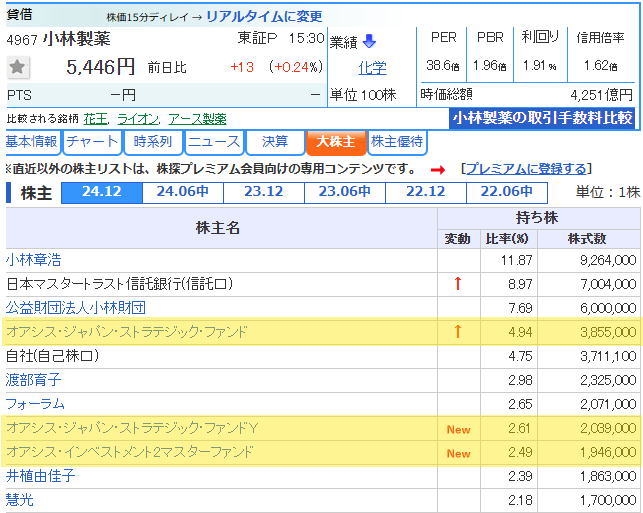Viewport: 643px width, 513px height.
Task: Select the 大株主 tab
Action: coord(336,142)
